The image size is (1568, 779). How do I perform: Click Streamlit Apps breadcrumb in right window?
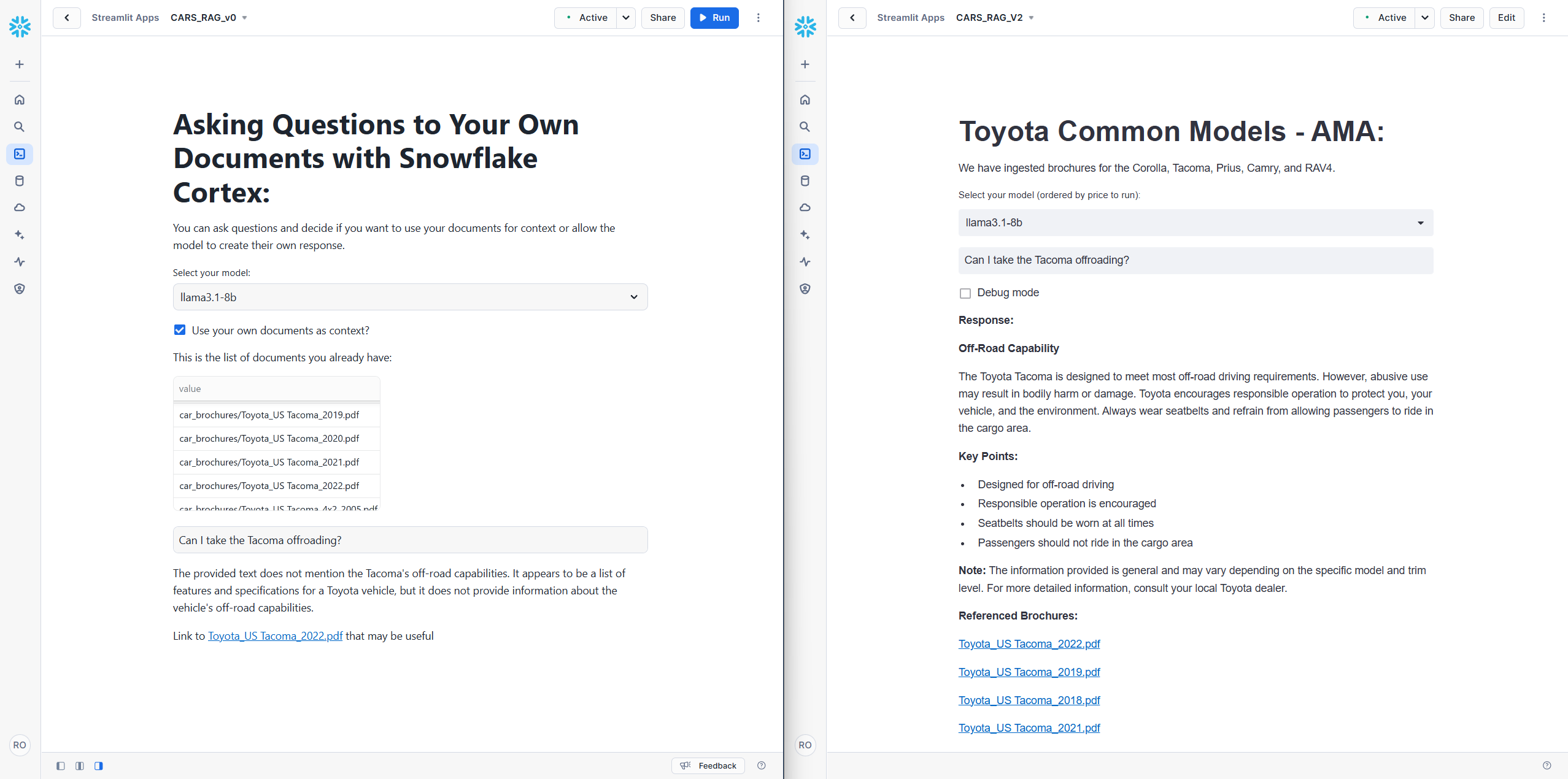(x=911, y=18)
